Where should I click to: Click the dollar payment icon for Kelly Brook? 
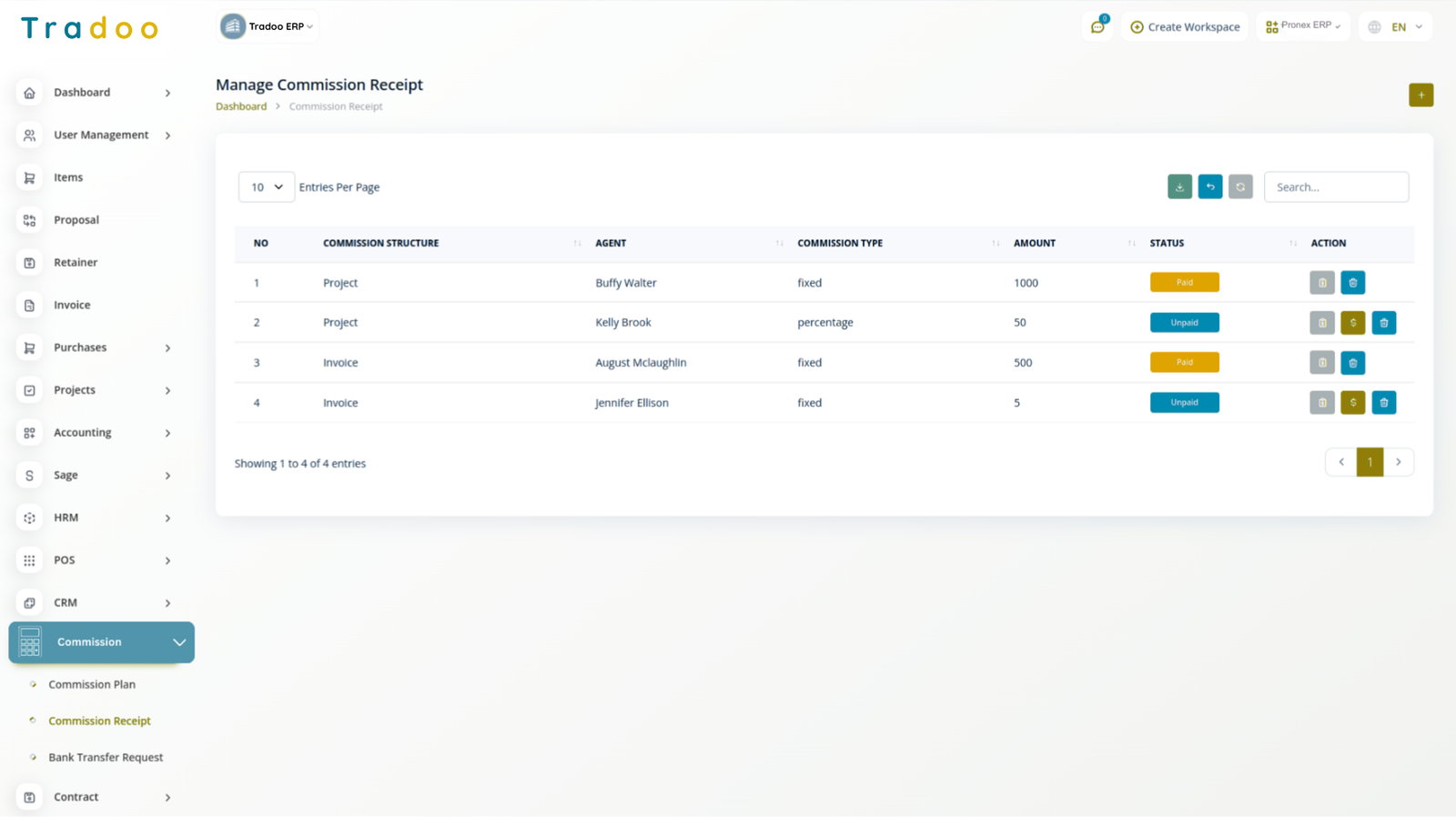pyautogui.click(x=1353, y=323)
